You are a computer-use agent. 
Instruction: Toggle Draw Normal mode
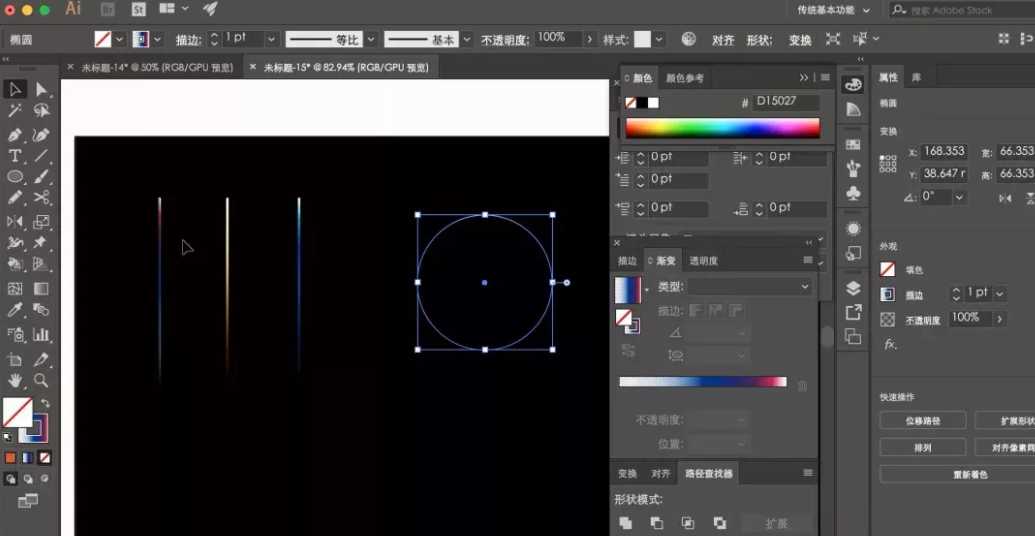tap(11, 479)
